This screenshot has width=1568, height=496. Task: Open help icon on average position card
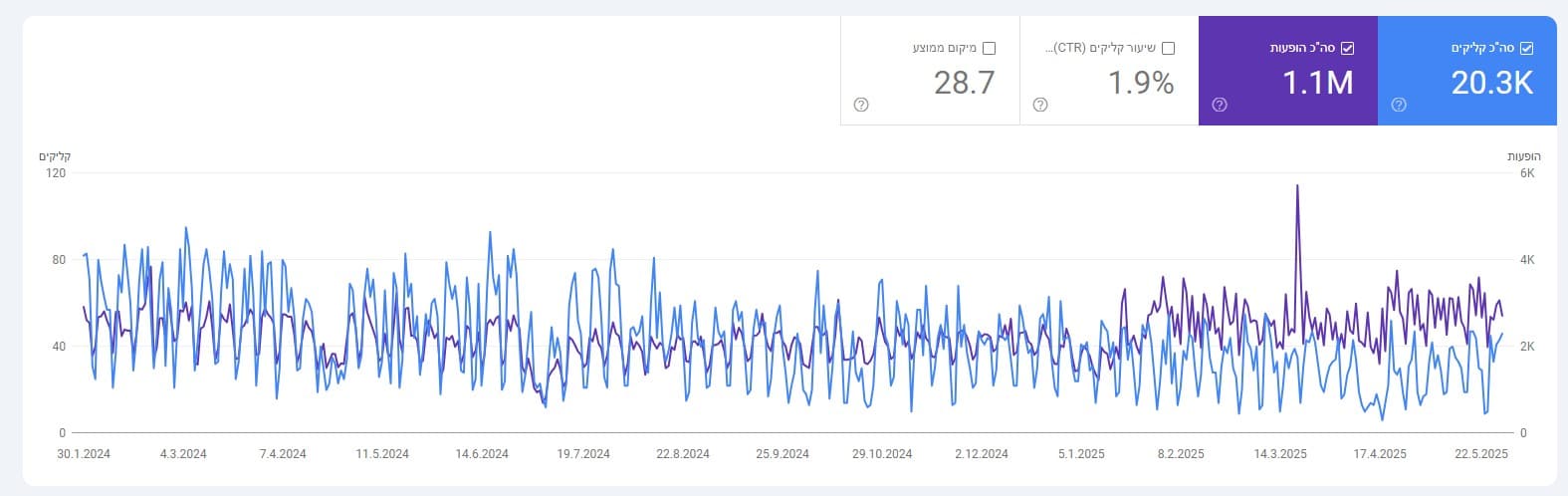(861, 105)
